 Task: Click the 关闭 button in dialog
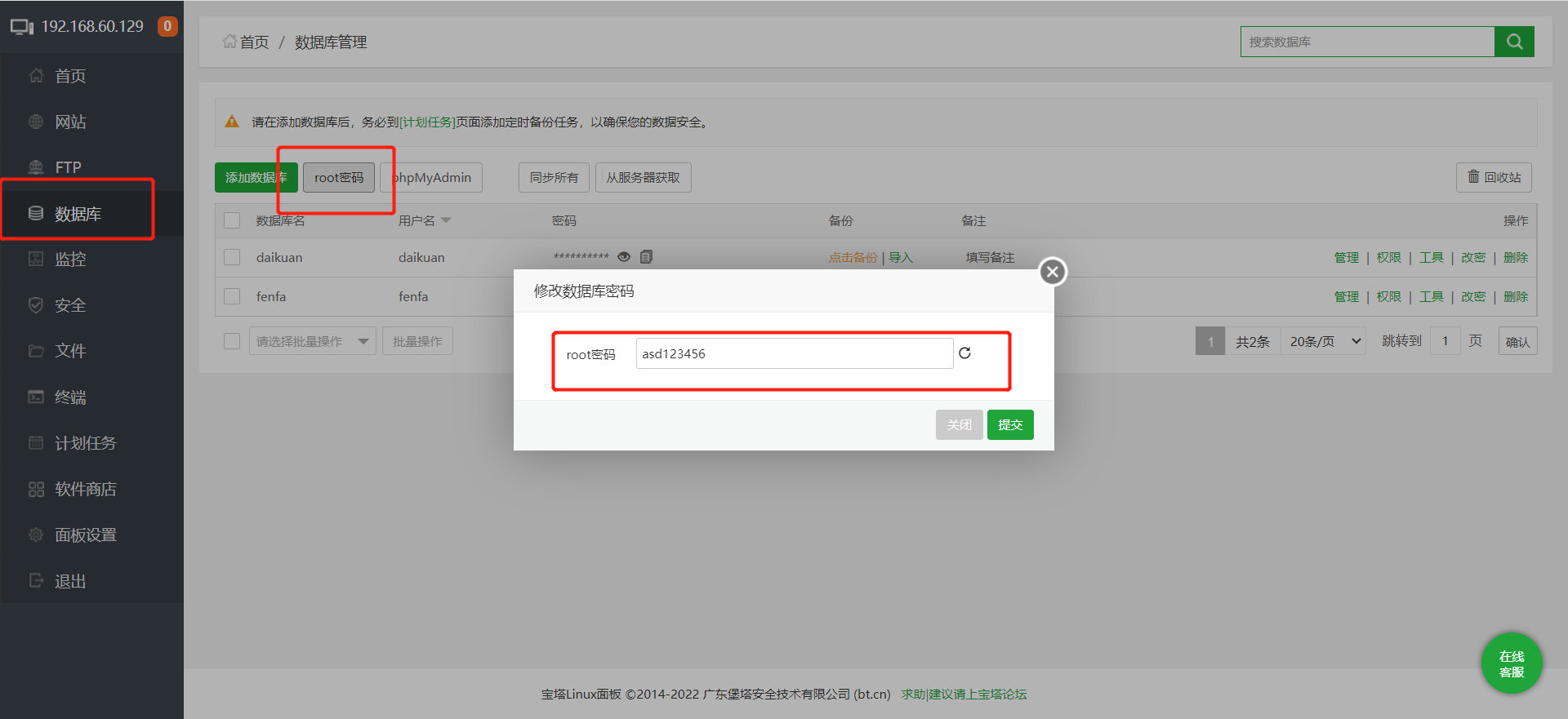[959, 424]
